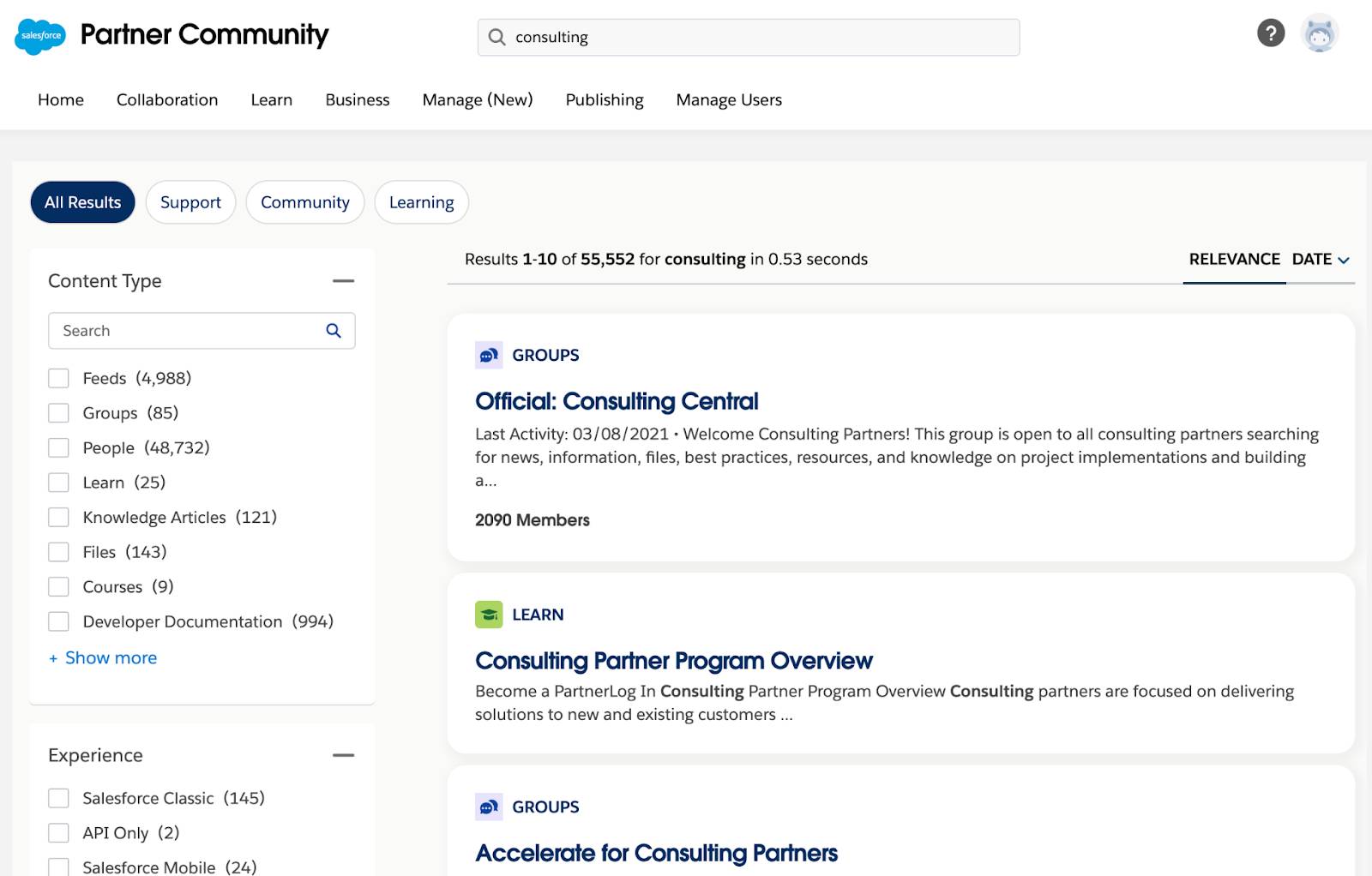Check the Courses (9) checkbox
The height and width of the screenshot is (876, 1372).
[x=58, y=587]
